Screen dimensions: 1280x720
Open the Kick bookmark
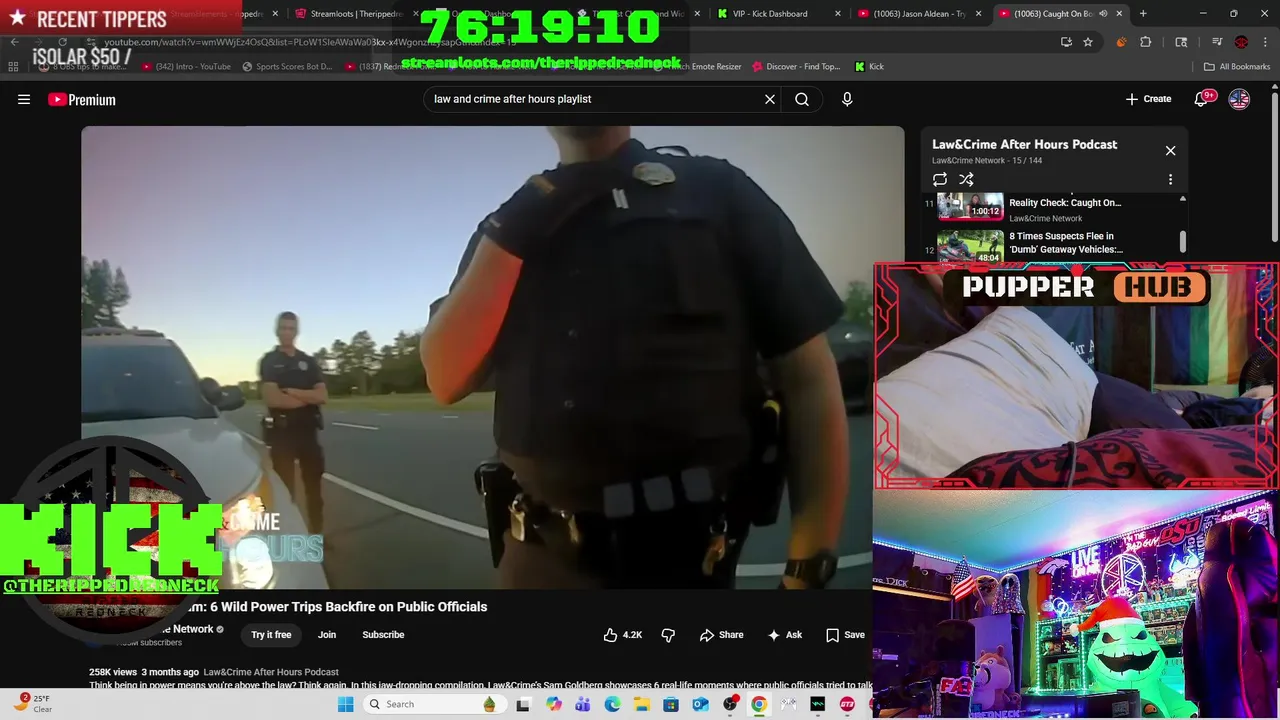pos(869,67)
